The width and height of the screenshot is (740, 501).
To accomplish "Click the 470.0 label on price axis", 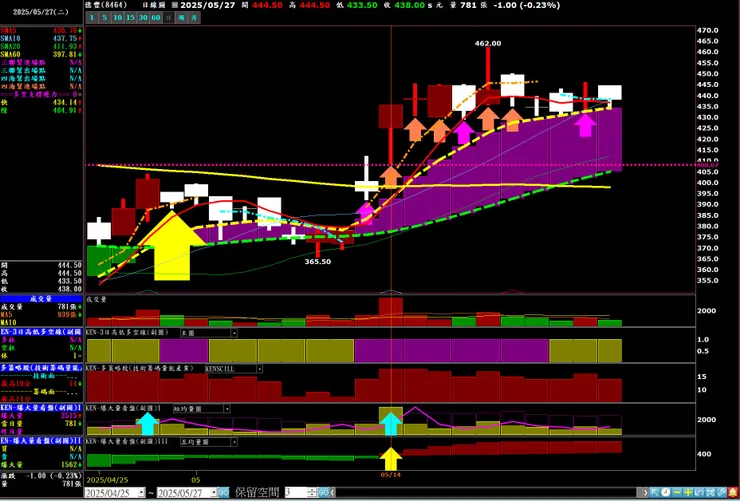I will coord(707,30).
